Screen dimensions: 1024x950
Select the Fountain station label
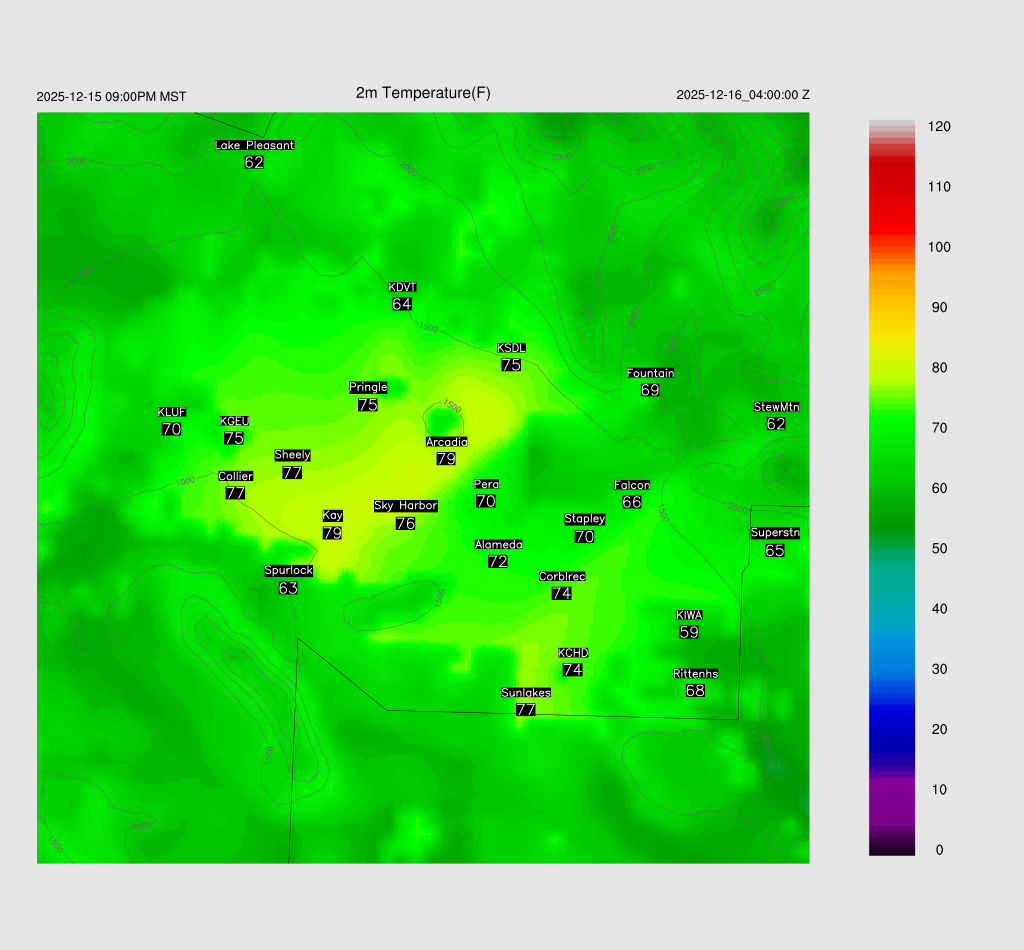[650, 373]
